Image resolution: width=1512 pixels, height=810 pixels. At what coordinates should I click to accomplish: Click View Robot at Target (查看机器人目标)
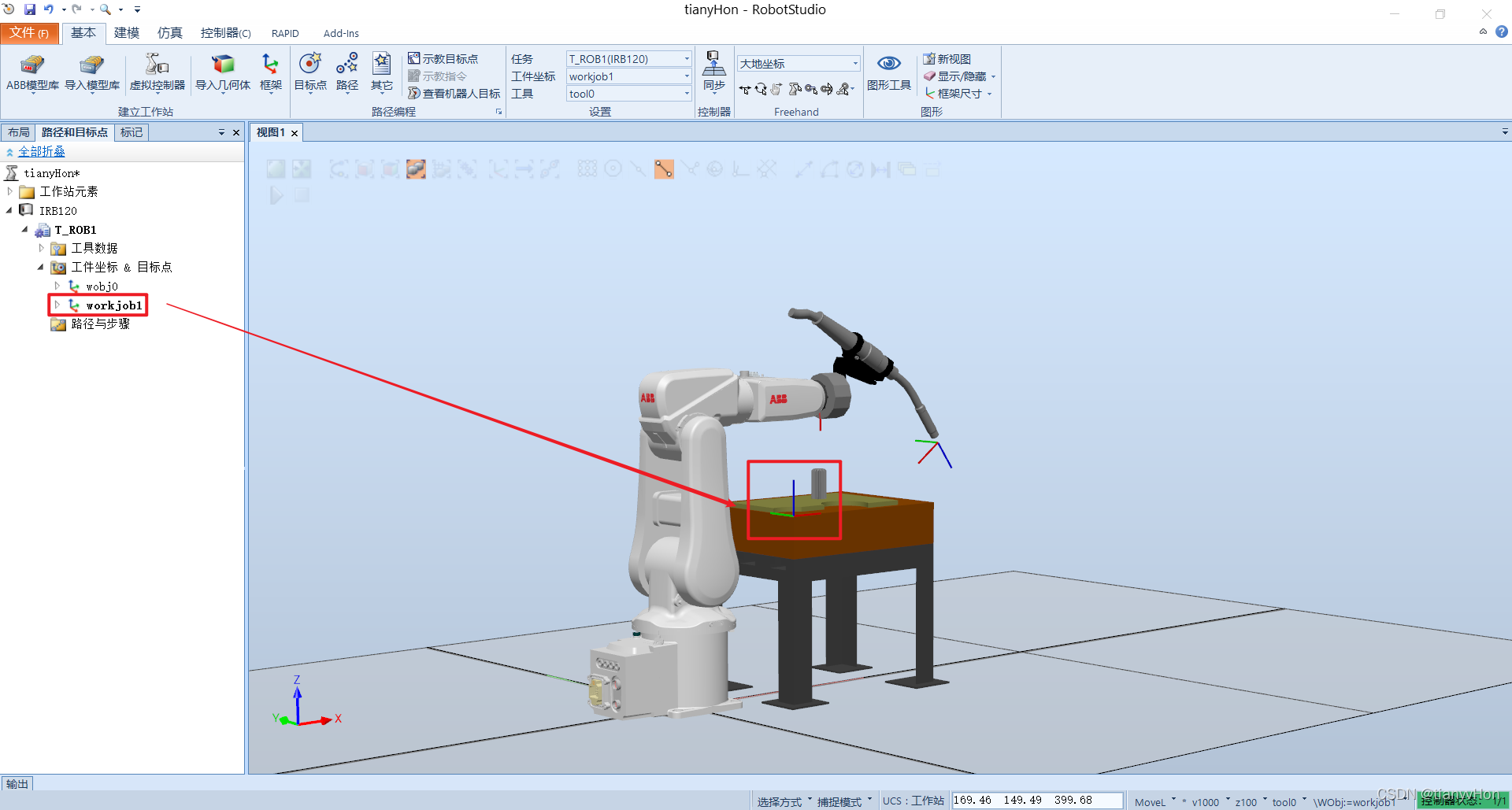point(454,94)
